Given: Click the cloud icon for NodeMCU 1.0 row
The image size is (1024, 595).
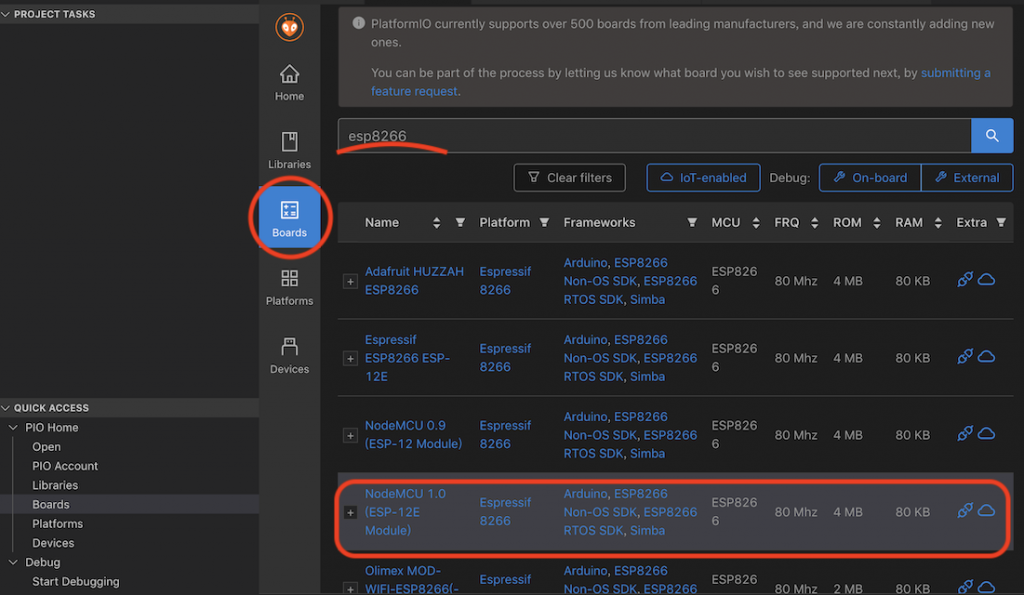Looking at the screenshot, I should click(986, 511).
